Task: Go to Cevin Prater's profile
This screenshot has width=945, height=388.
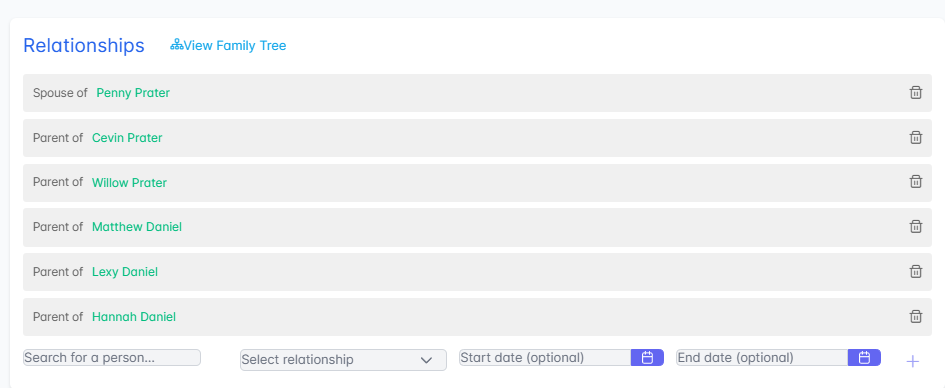Action: pos(127,137)
